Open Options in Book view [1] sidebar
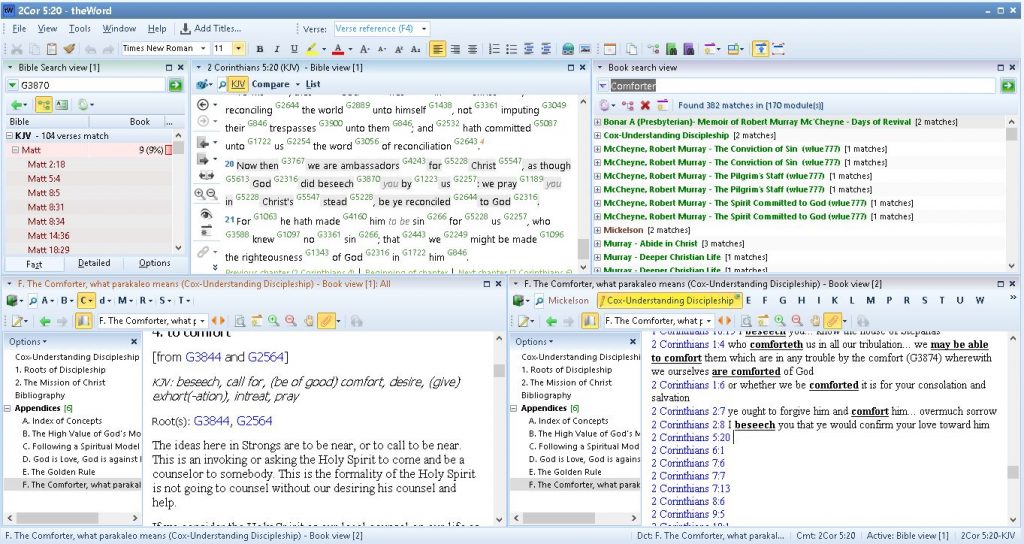 click(27, 342)
